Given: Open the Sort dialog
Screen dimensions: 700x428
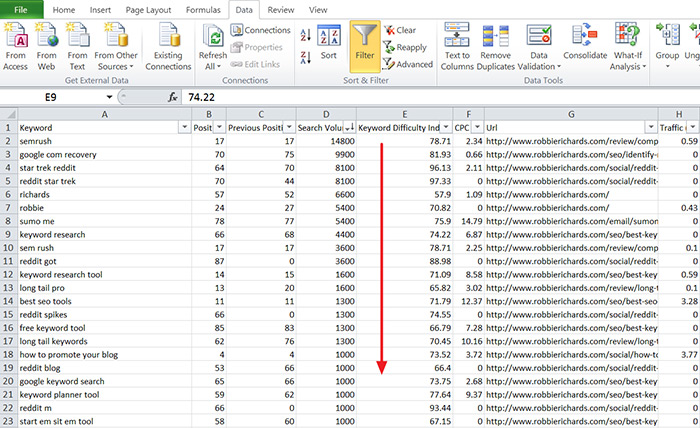Looking at the screenshot, I should click(x=329, y=42).
